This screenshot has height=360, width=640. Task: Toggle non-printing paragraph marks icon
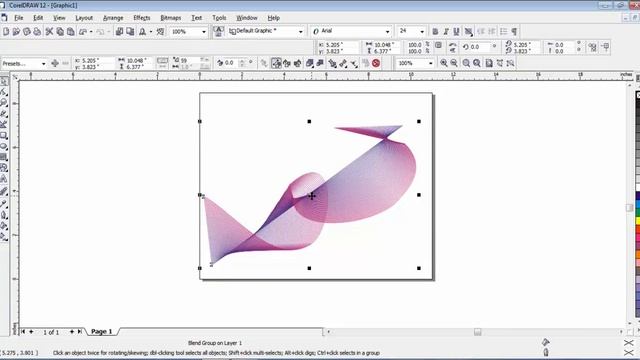(514, 31)
